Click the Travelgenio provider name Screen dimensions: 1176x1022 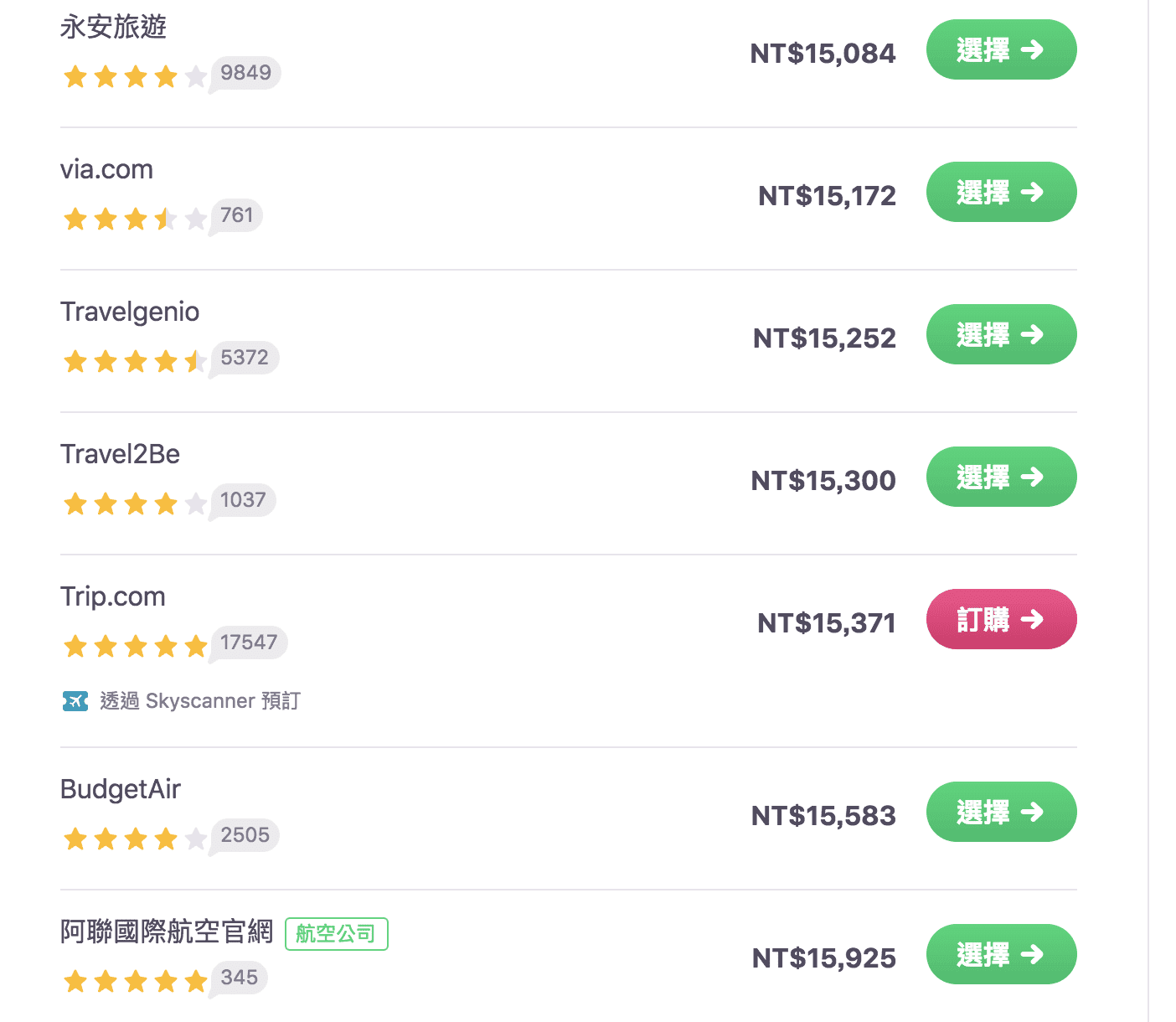(x=130, y=312)
